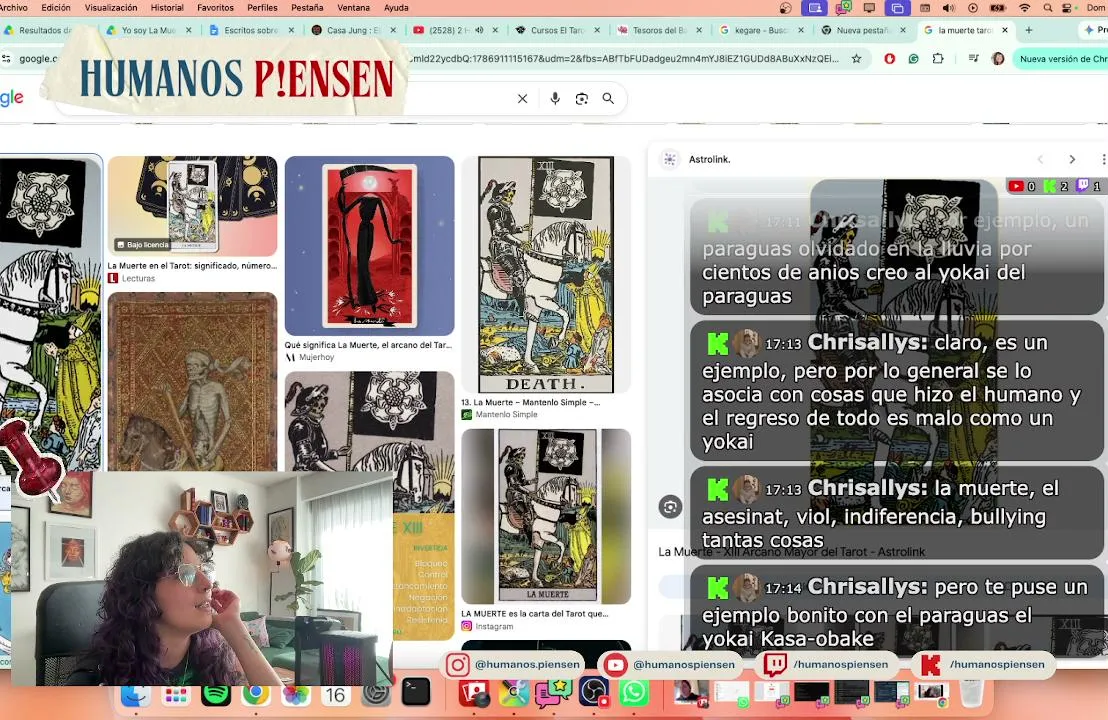Open 13. La Muerte – Mantenlo Simple link
The image size is (1108, 720).
[531, 403]
